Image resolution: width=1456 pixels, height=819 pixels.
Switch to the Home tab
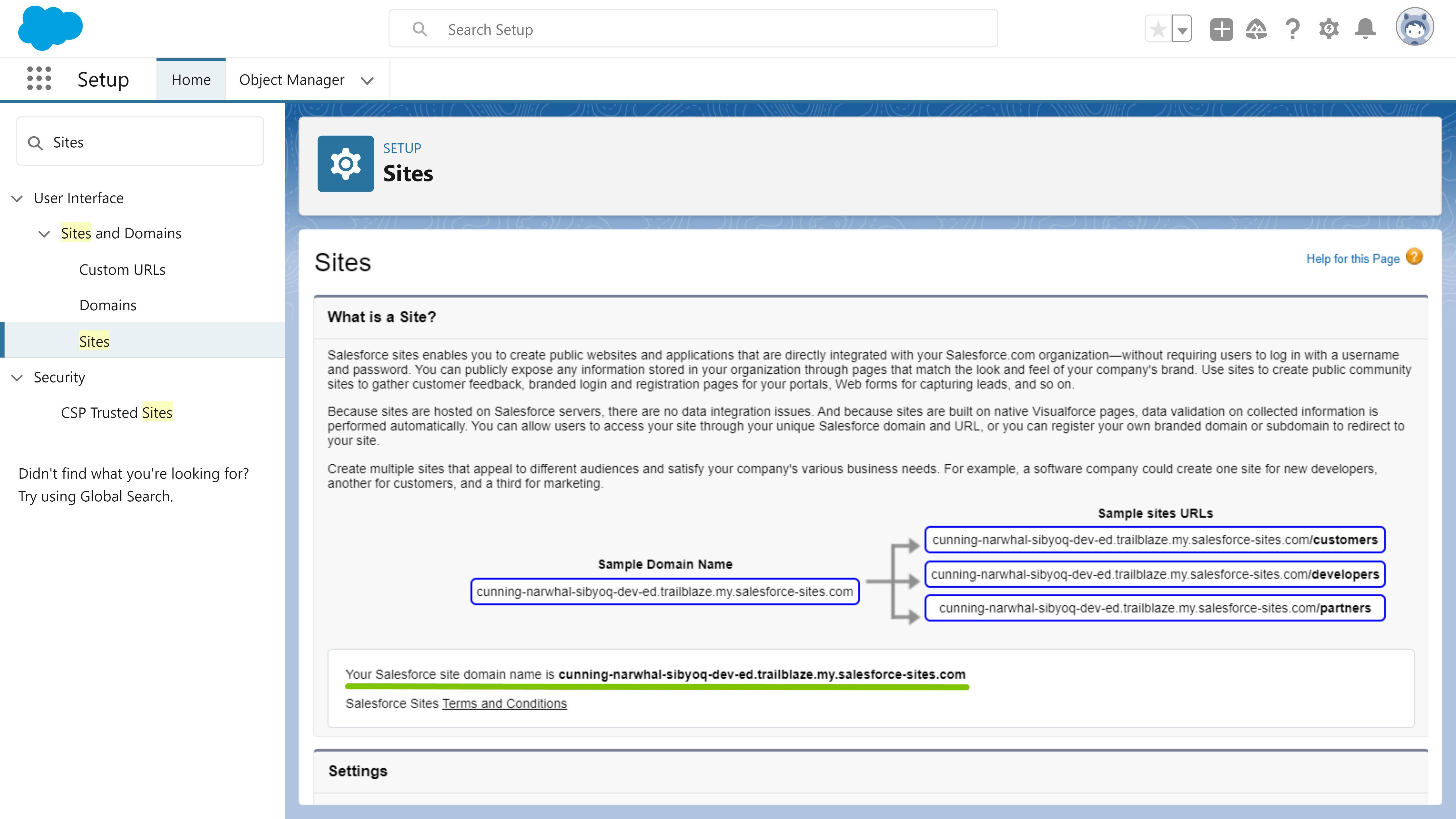click(x=191, y=80)
